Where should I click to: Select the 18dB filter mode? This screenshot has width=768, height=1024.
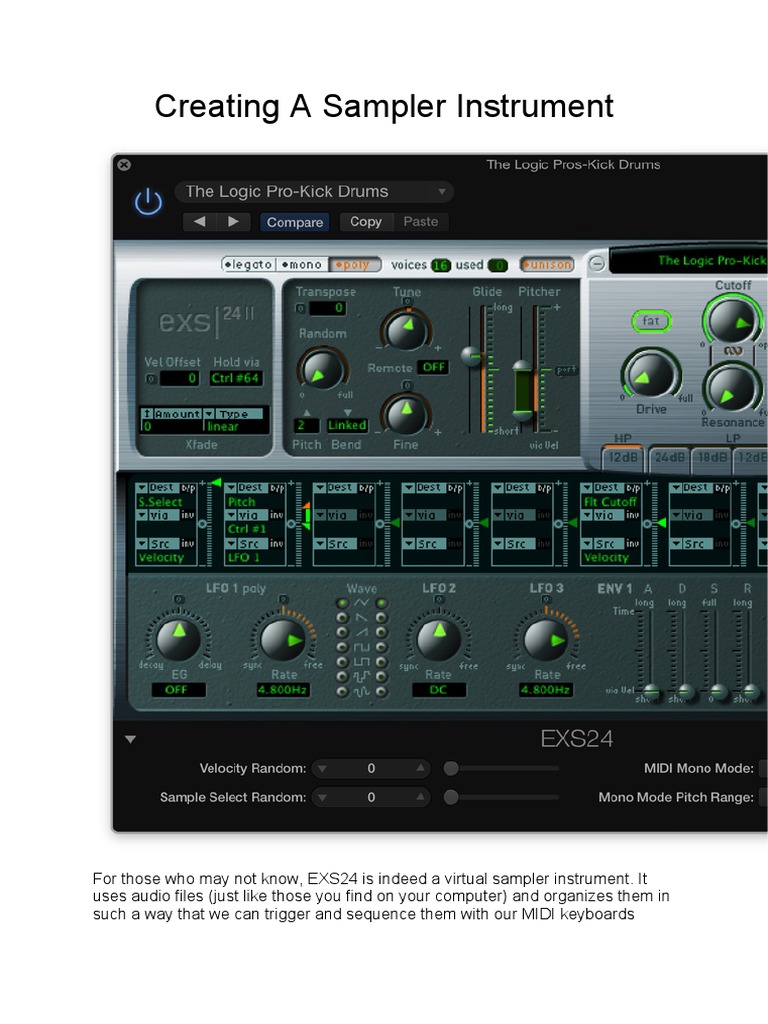[712, 458]
